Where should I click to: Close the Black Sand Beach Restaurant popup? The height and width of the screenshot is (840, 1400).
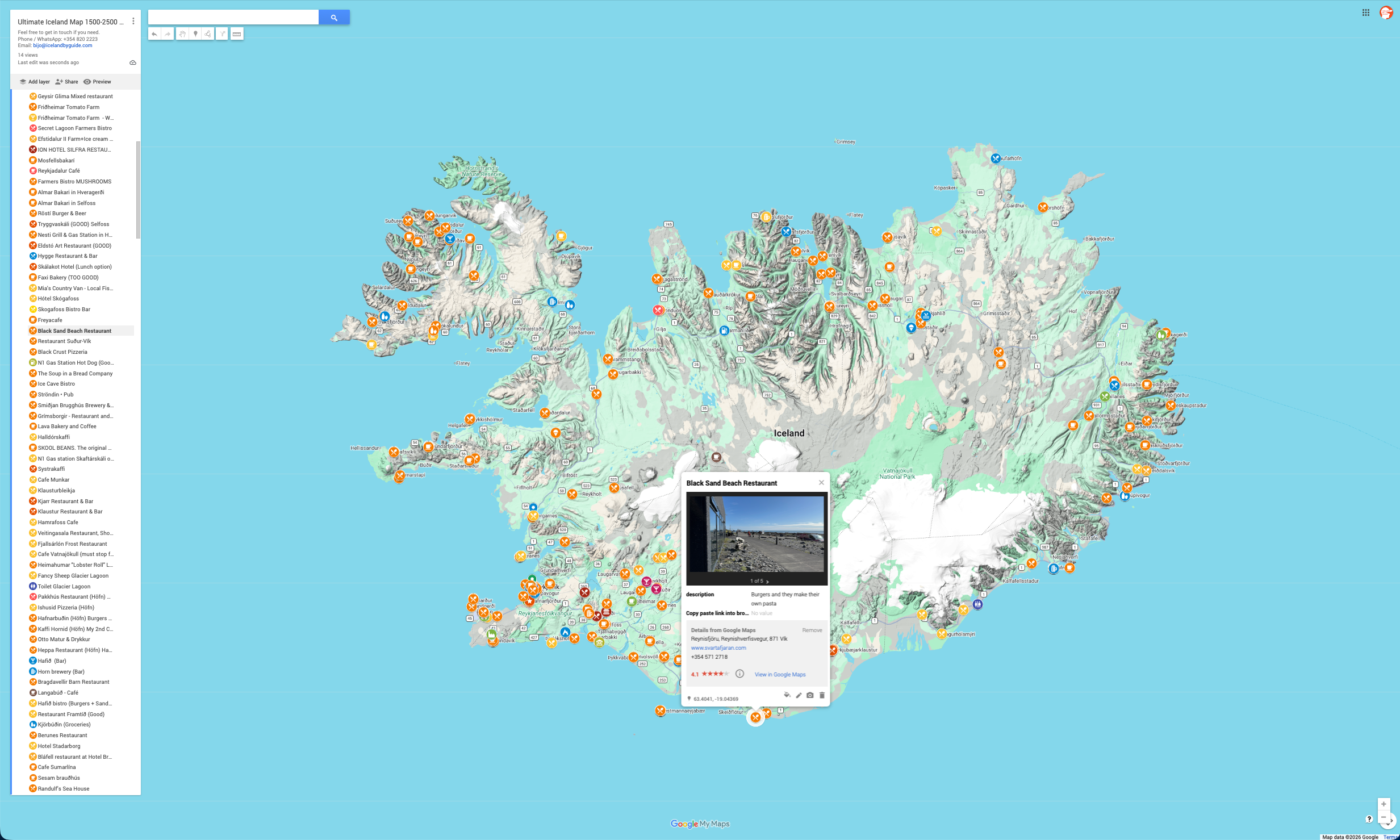[821, 483]
